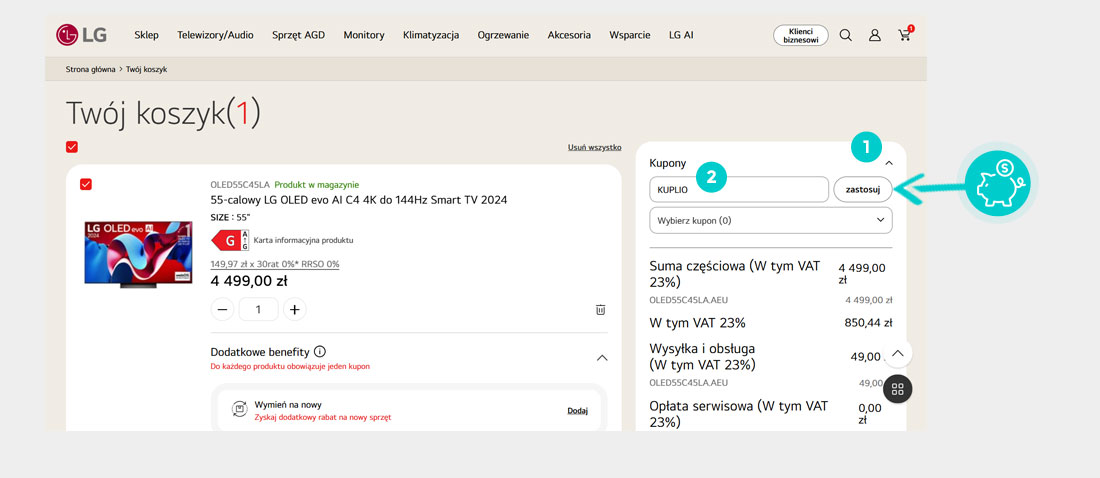
Task: Toggle the select-all checkbox above product
Action: pos(72,147)
